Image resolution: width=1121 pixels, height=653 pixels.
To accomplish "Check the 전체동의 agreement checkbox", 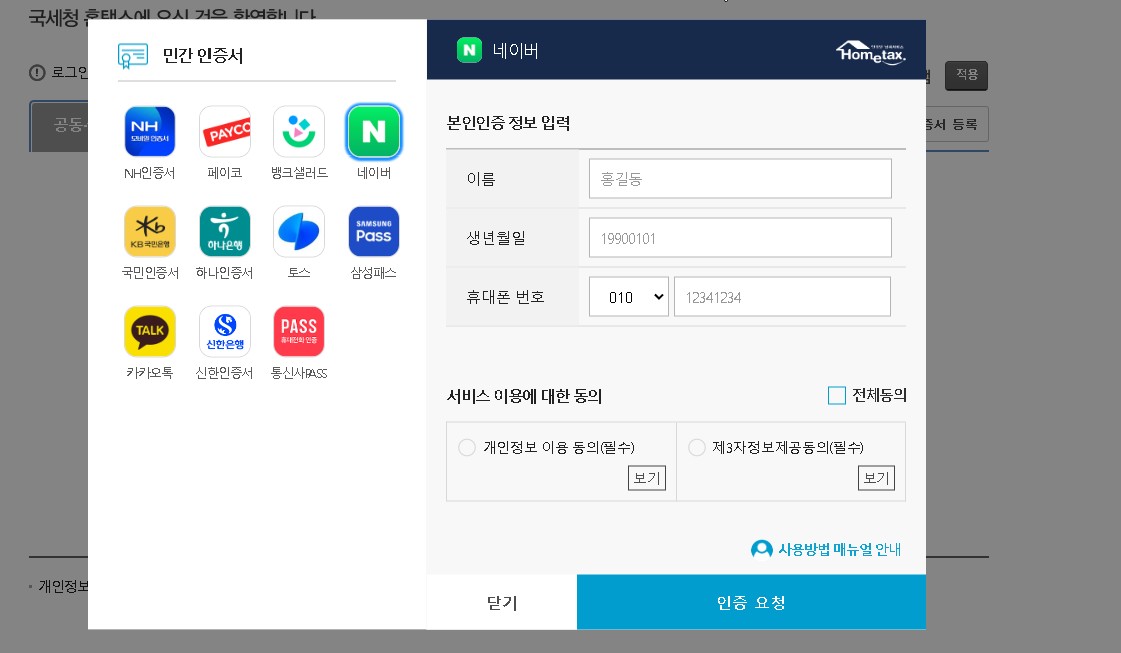I will click(x=837, y=395).
